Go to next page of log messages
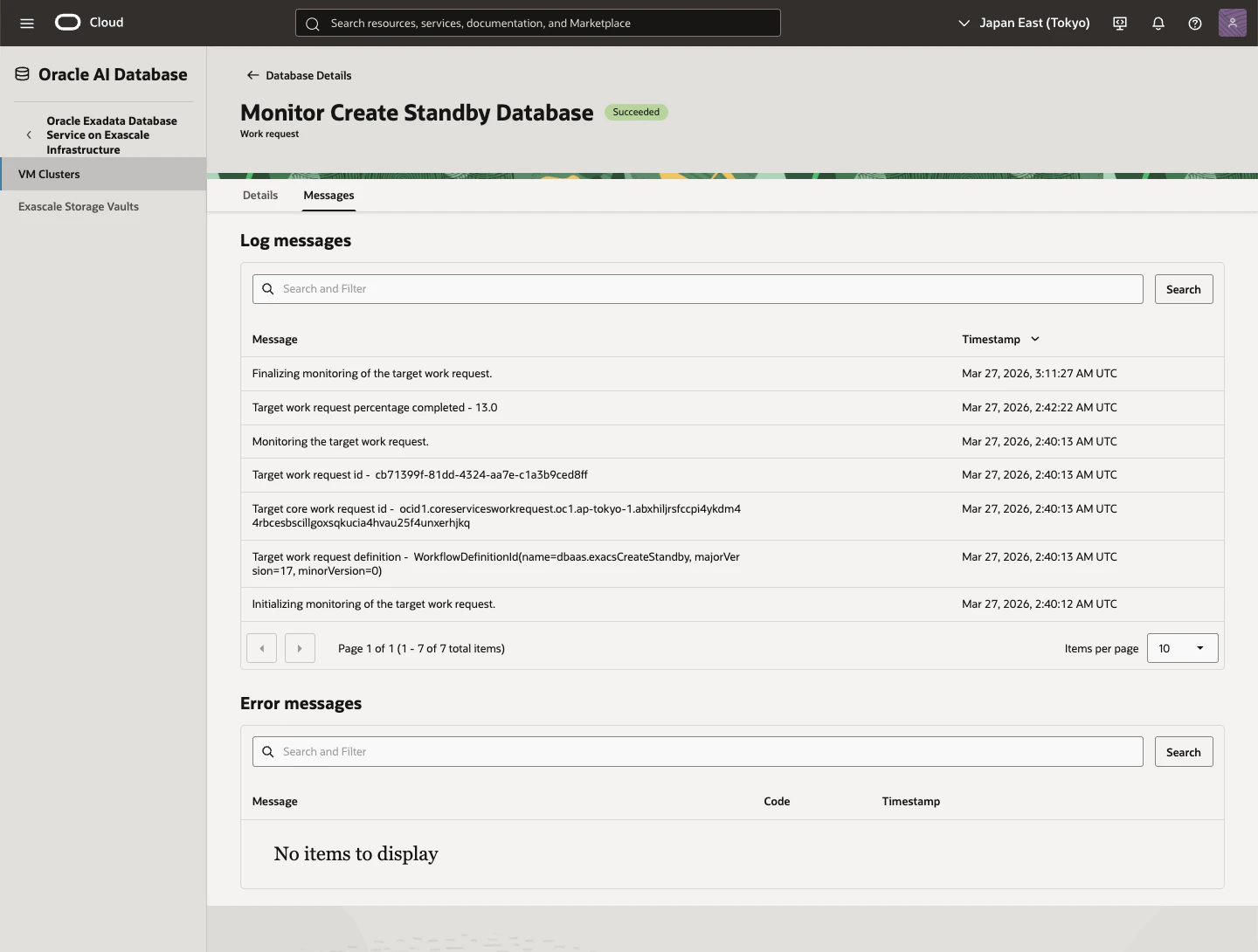The height and width of the screenshot is (952, 1258). pyautogui.click(x=300, y=648)
